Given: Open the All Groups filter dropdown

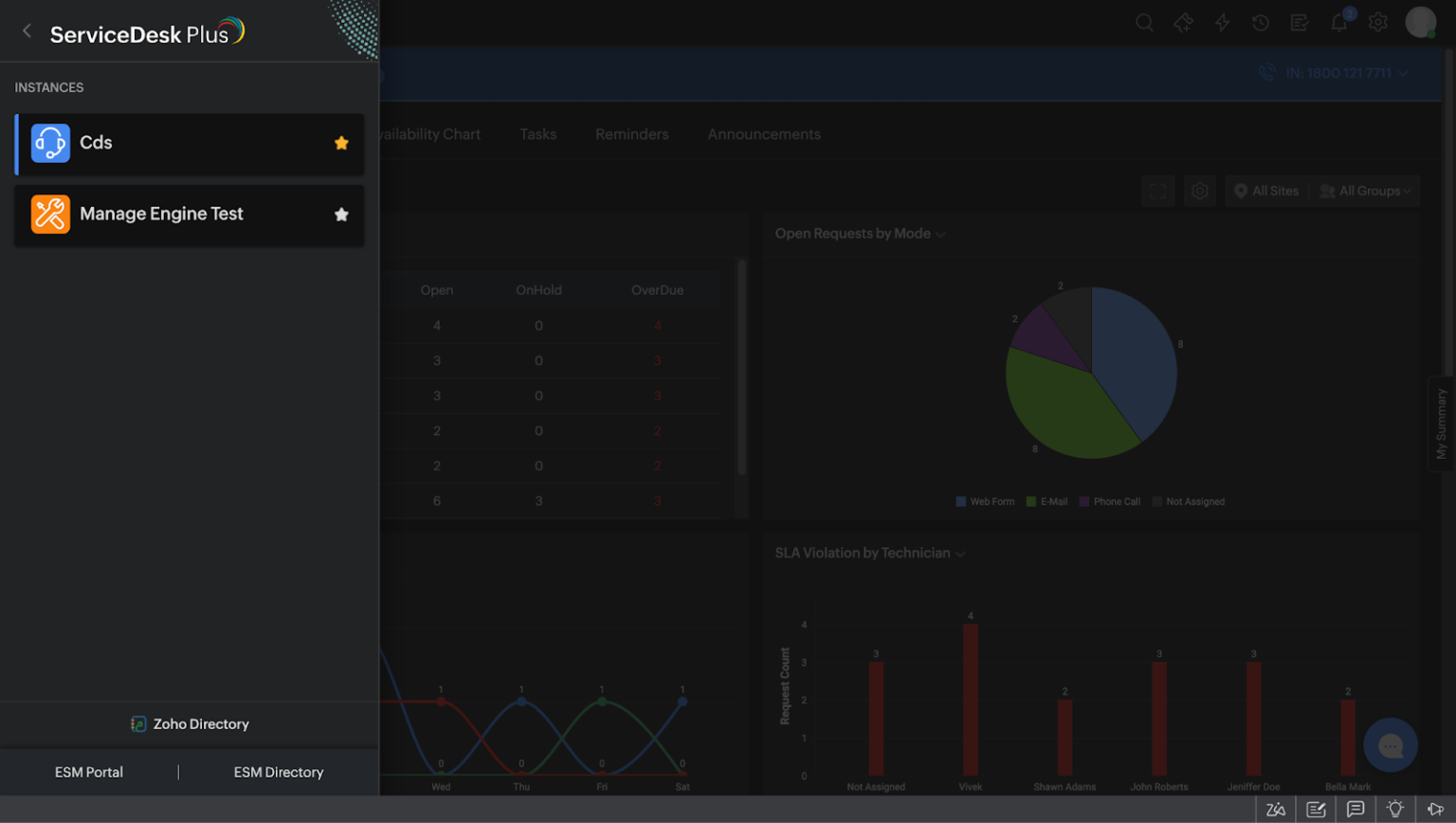Looking at the screenshot, I should pos(1365,191).
